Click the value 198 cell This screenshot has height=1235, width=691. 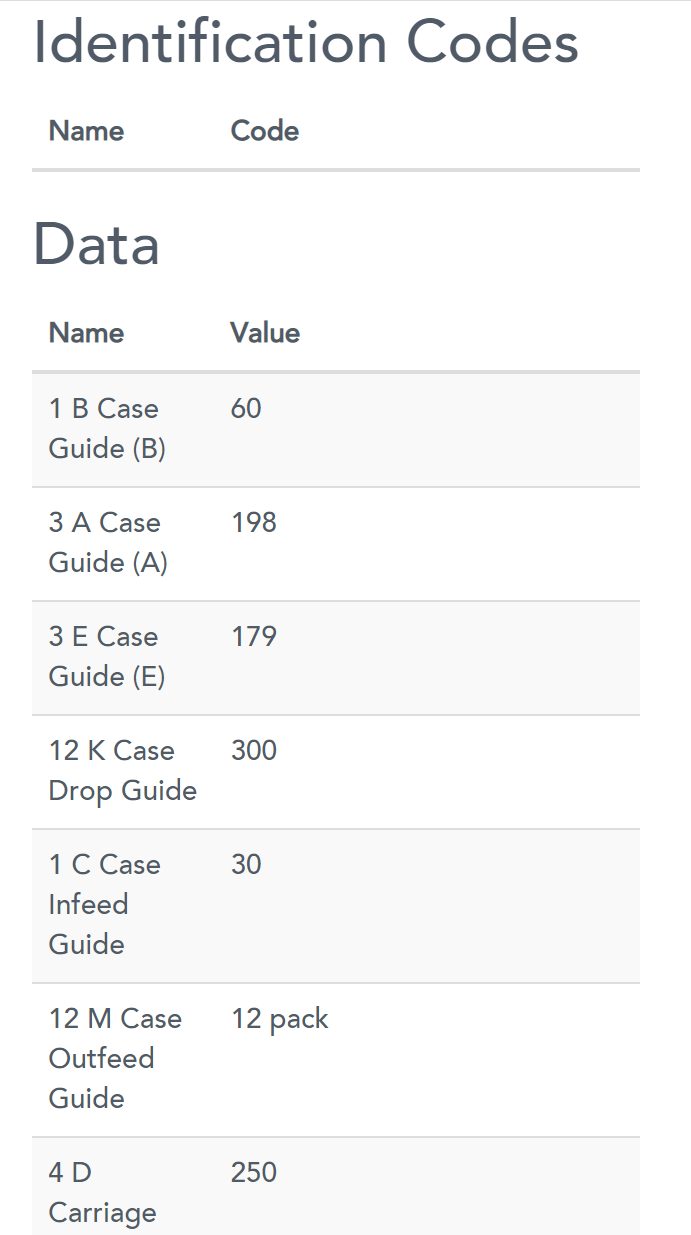pyautogui.click(x=254, y=523)
